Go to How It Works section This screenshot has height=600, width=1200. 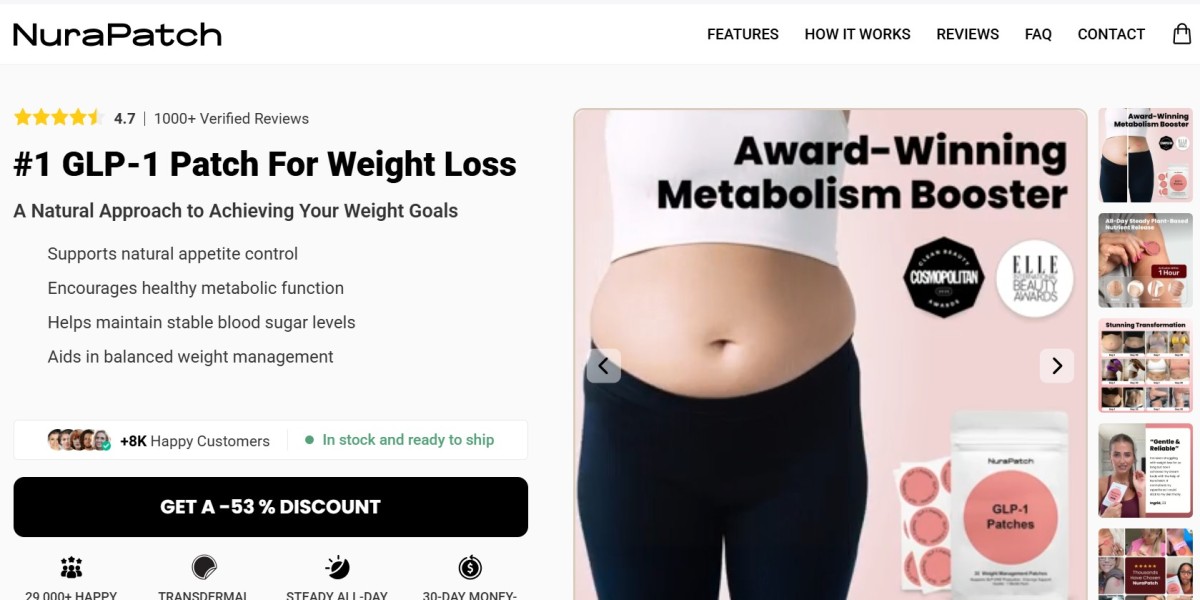[x=857, y=34]
